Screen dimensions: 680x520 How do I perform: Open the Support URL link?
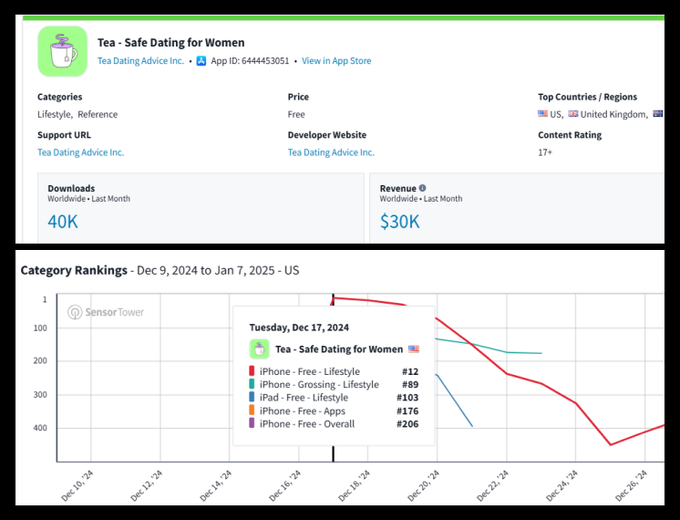pos(80,152)
